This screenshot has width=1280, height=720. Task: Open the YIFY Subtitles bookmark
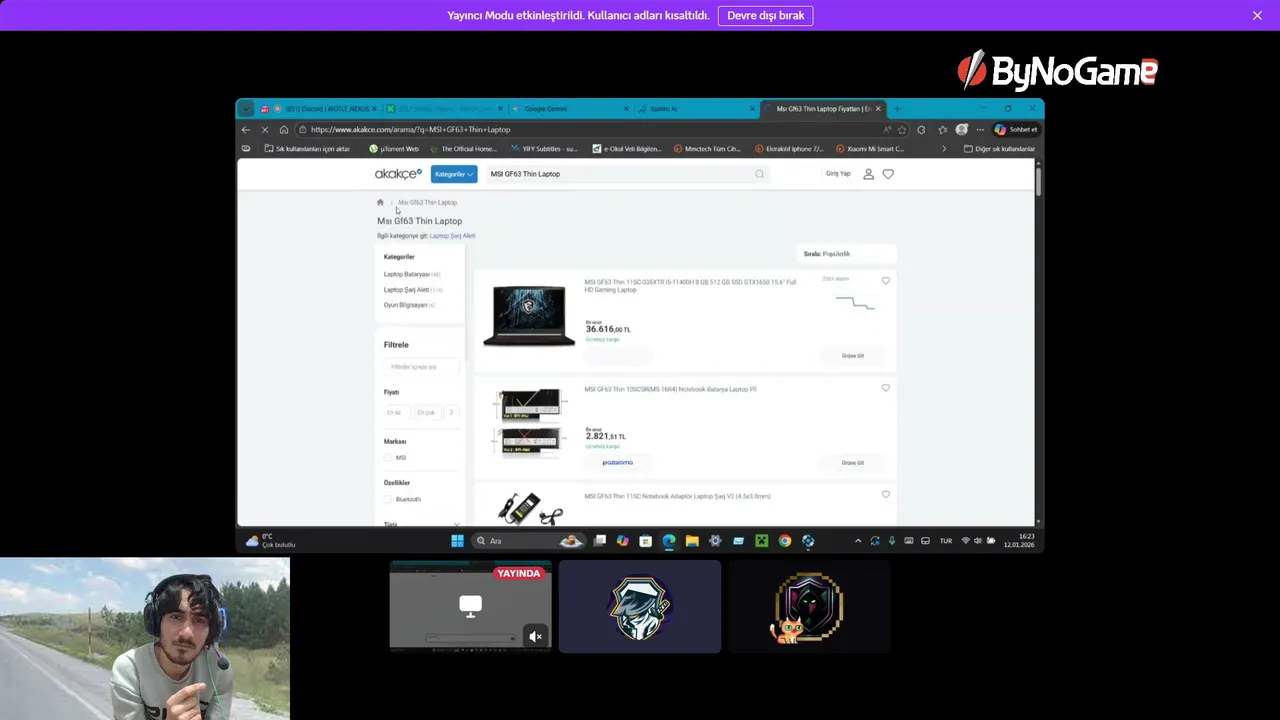[544, 149]
